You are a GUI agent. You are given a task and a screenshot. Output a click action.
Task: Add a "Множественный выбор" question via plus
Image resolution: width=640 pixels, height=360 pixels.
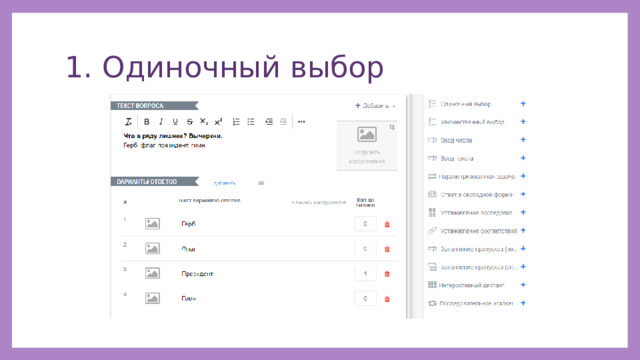[523, 122]
